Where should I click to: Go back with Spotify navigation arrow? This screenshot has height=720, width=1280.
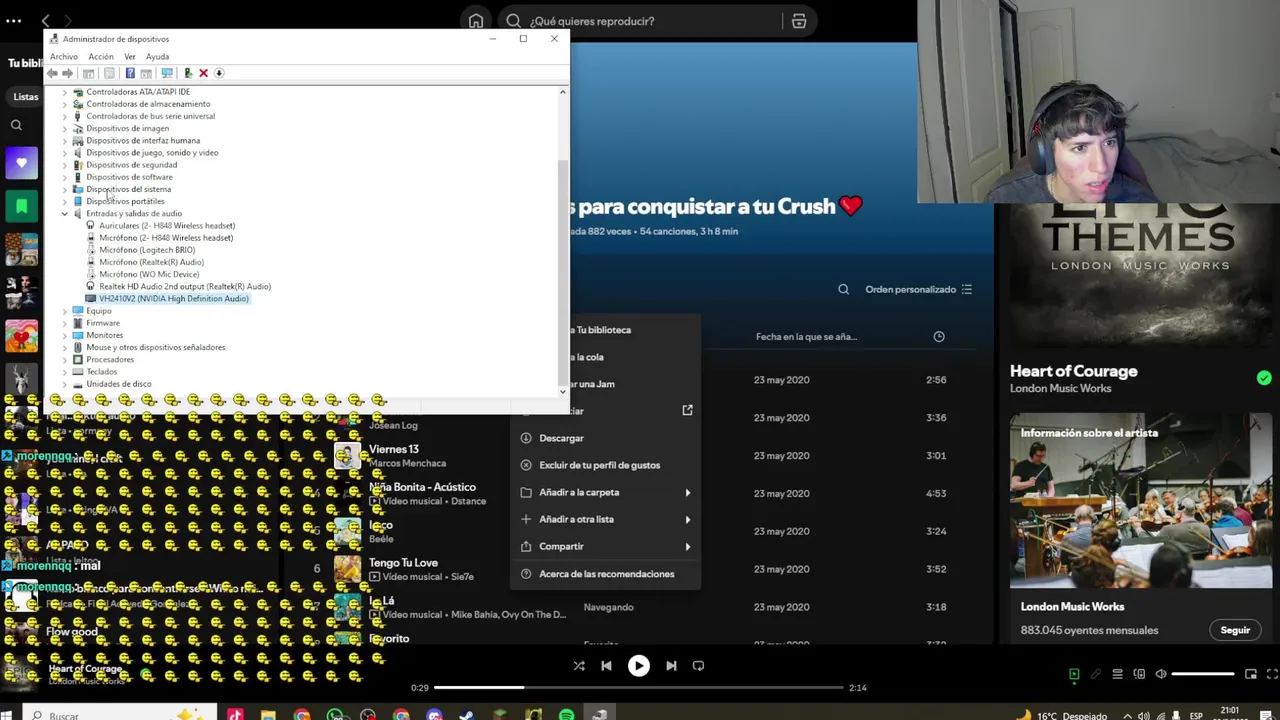pos(45,21)
